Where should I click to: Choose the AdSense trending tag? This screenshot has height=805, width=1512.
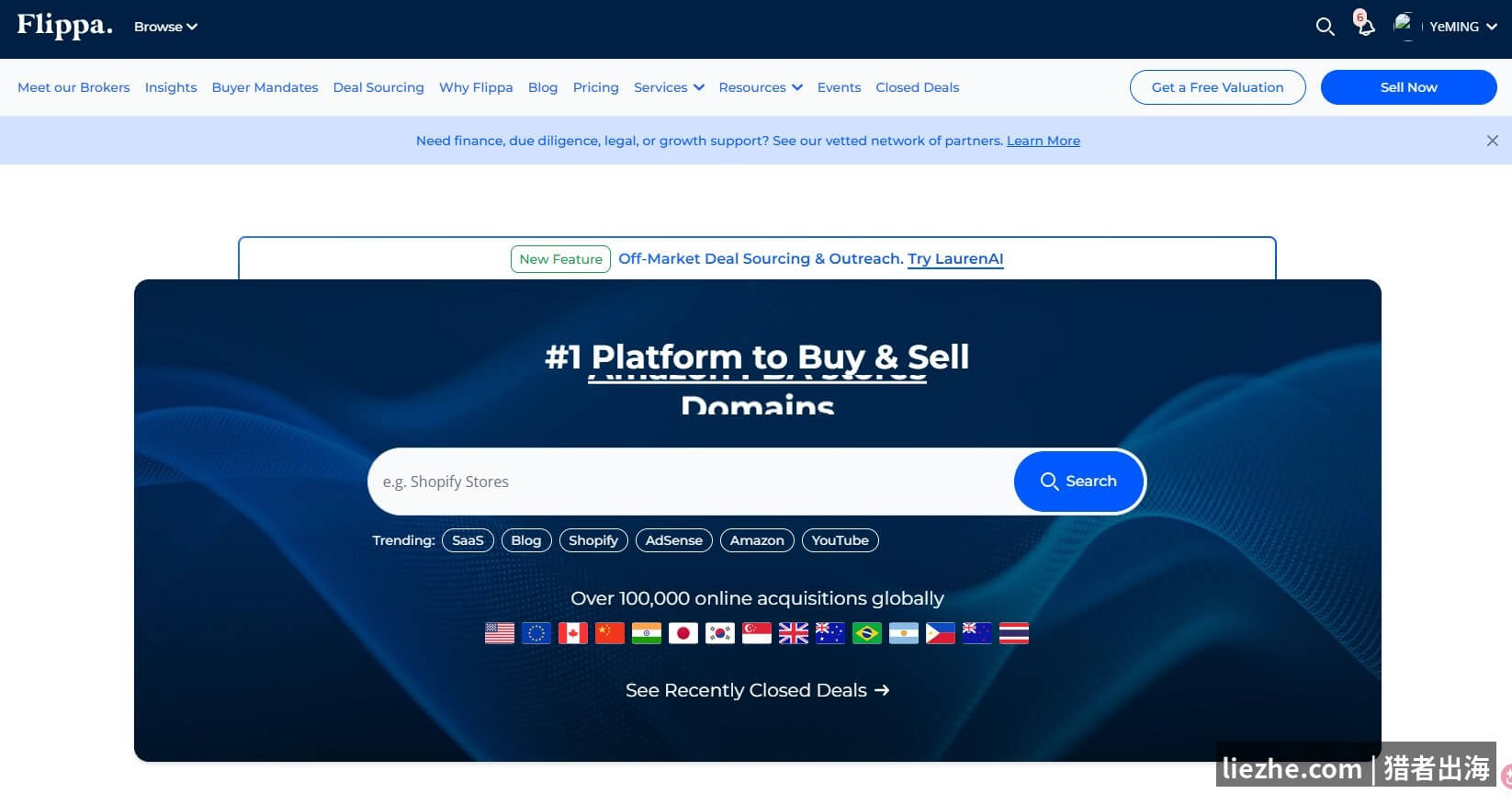(674, 540)
